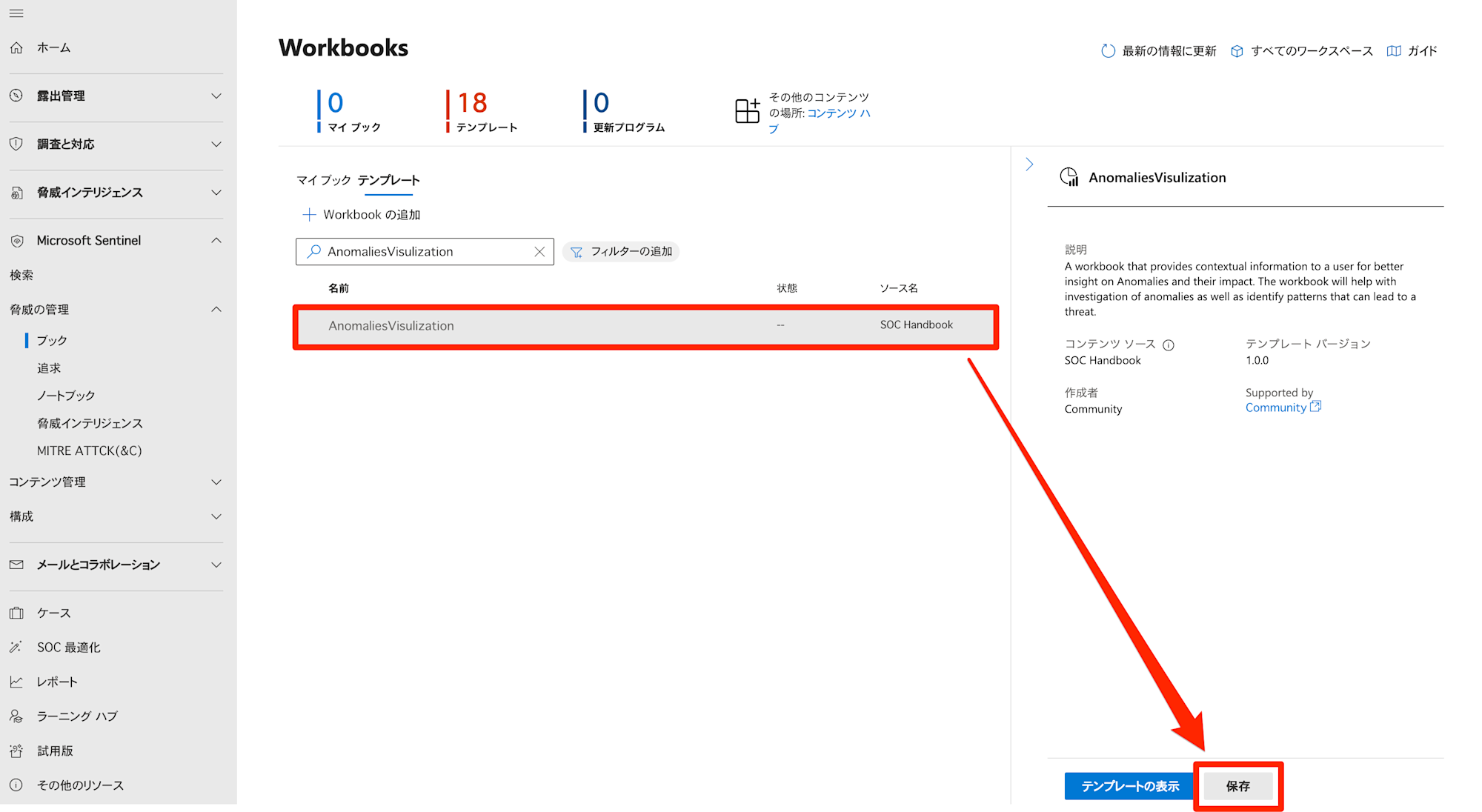Expand the 脅威インテリジェンス top-level section
Image resolution: width=1482 pixels, height=812 pixels.
(216, 193)
